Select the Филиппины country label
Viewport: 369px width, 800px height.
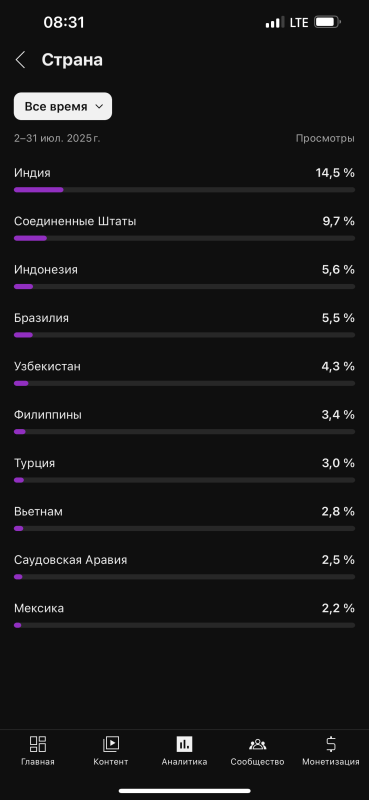(48, 415)
